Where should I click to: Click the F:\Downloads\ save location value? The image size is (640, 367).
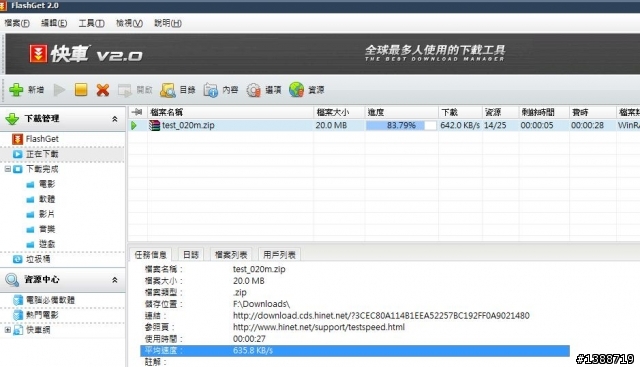(261, 304)
